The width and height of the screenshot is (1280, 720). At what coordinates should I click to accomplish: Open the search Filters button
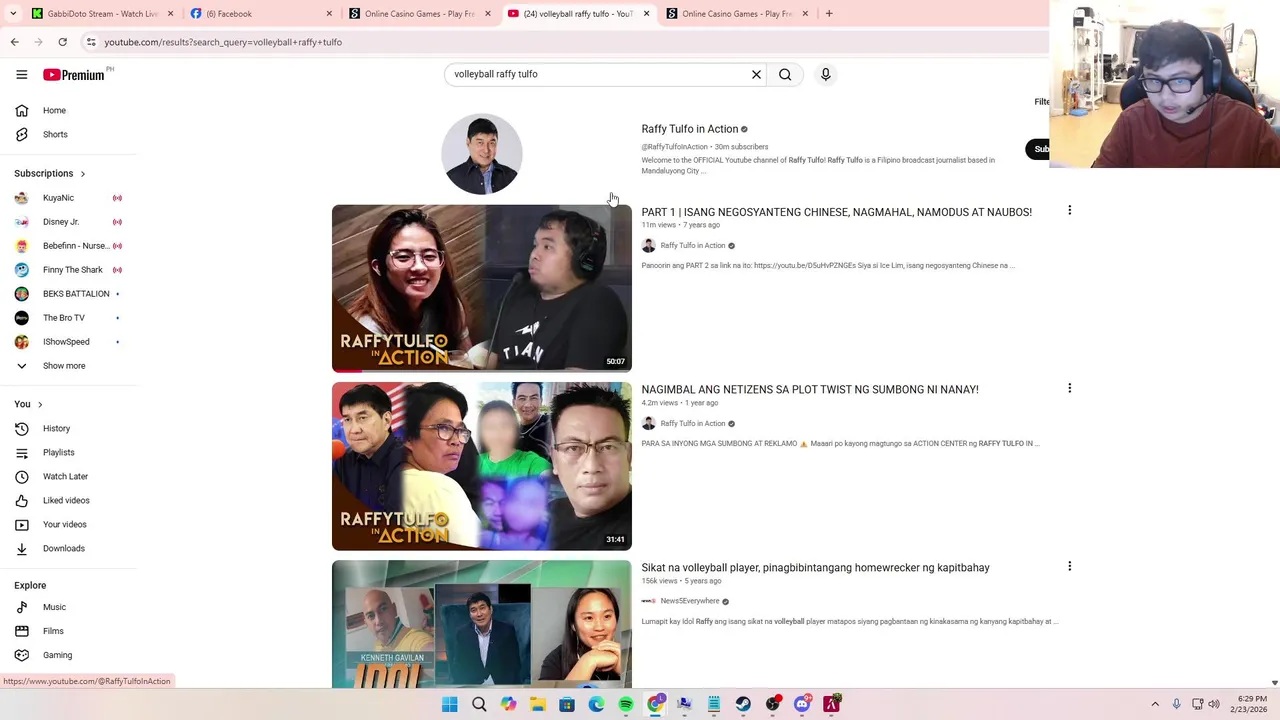[x=1041, y=102]
